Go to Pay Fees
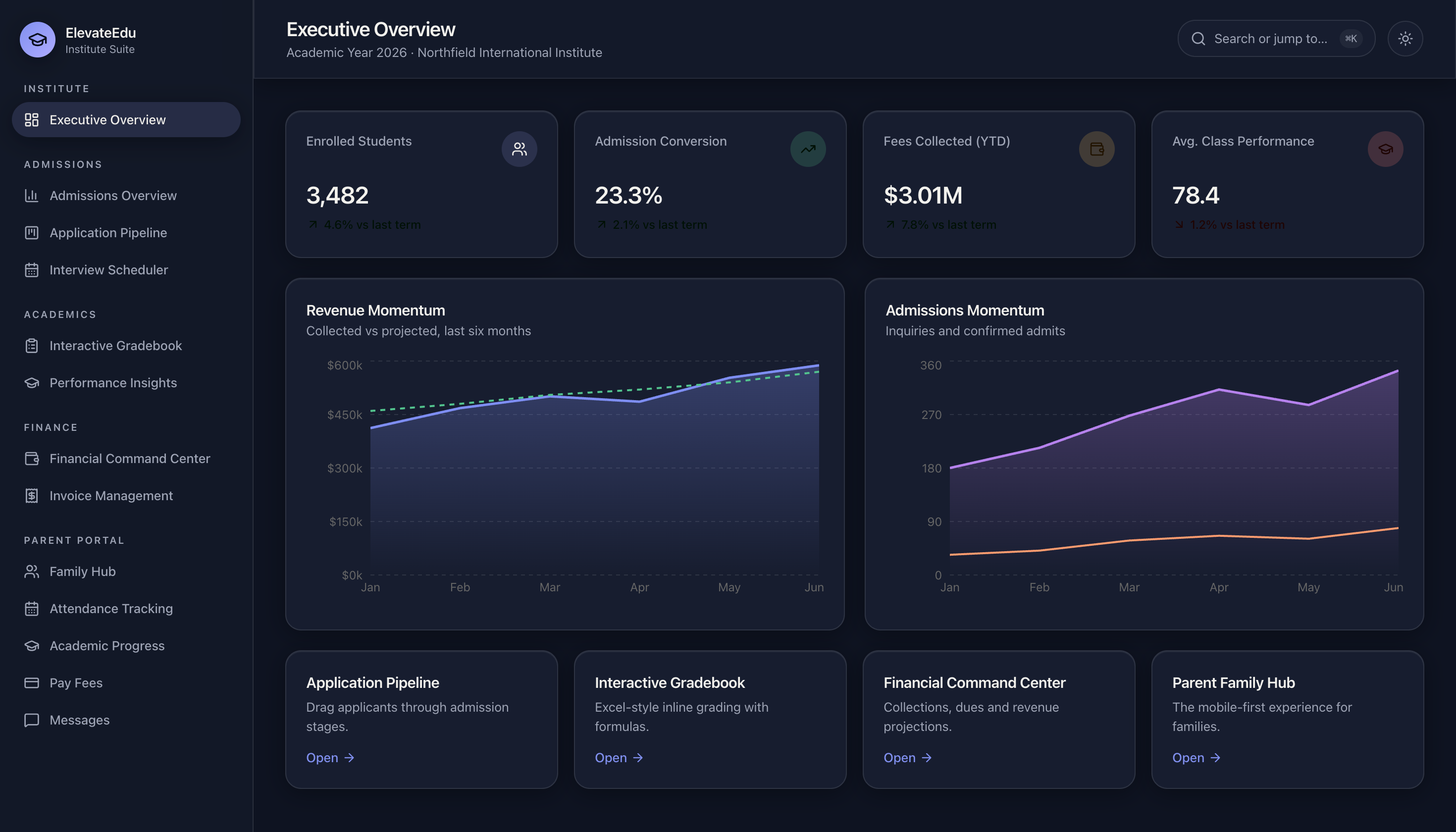1456x832 pixels. point(126,683)
